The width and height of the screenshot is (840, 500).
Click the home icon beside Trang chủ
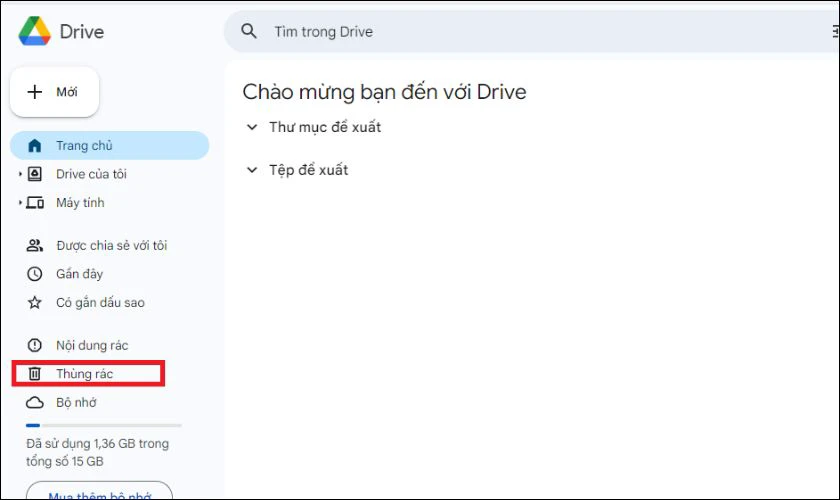click(x=35, y=145)
